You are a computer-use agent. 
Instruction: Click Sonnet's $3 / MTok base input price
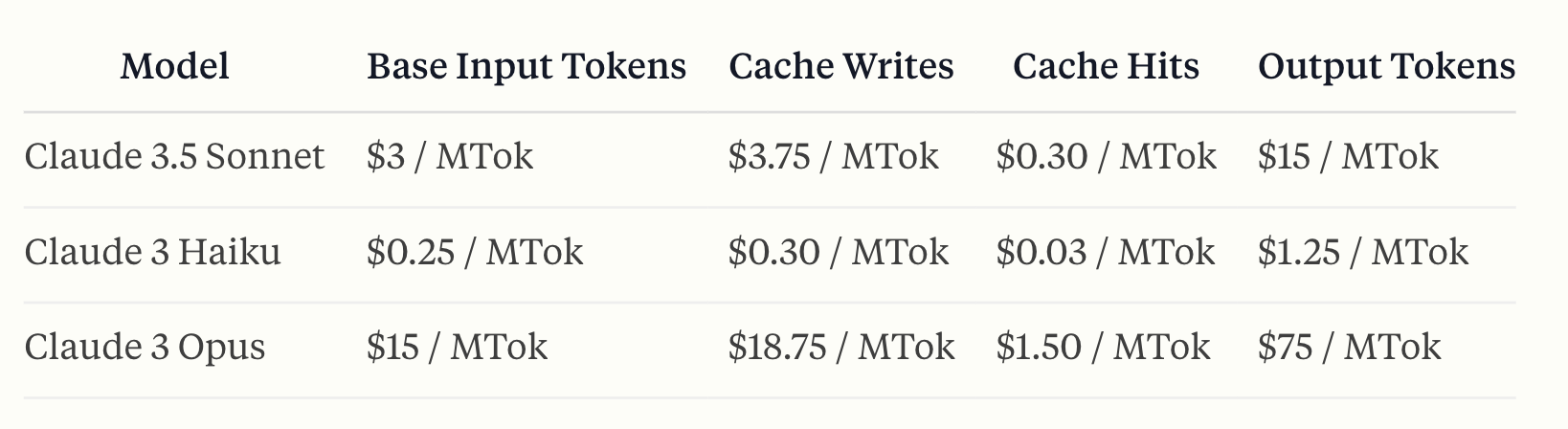(449, 156)
